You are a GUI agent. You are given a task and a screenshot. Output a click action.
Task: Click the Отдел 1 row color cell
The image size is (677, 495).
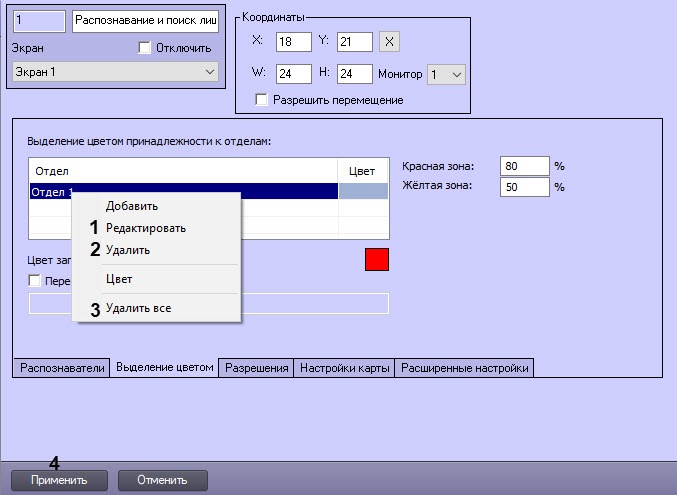(x=363, y=192)
